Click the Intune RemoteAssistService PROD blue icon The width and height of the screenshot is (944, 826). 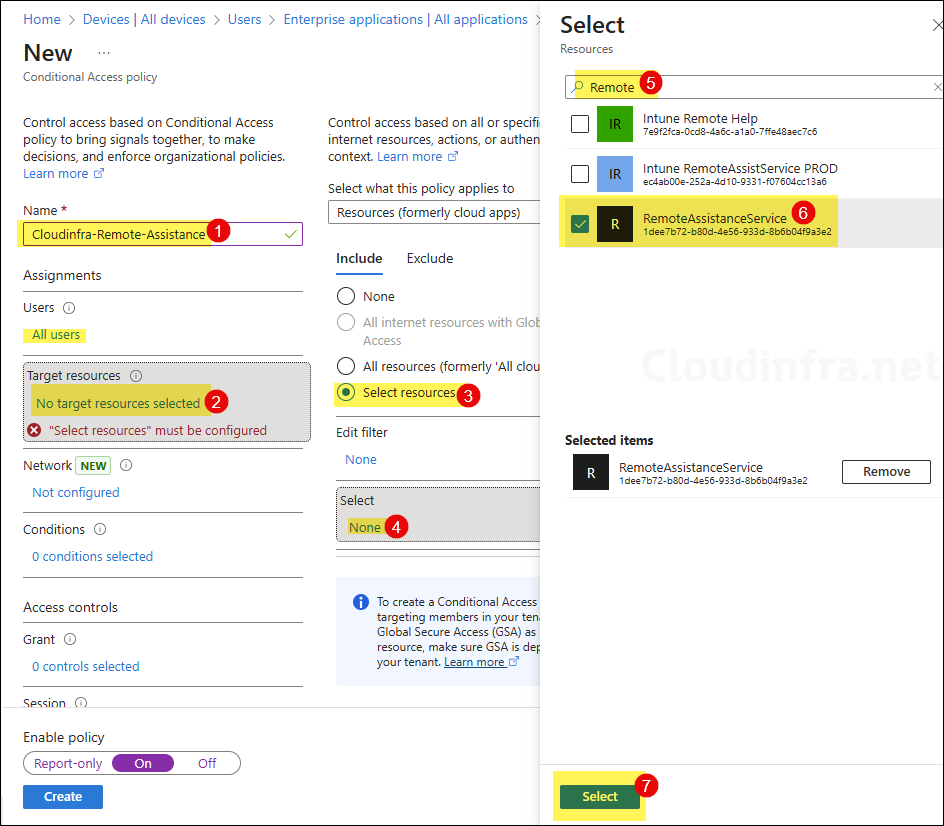point(615,174)
